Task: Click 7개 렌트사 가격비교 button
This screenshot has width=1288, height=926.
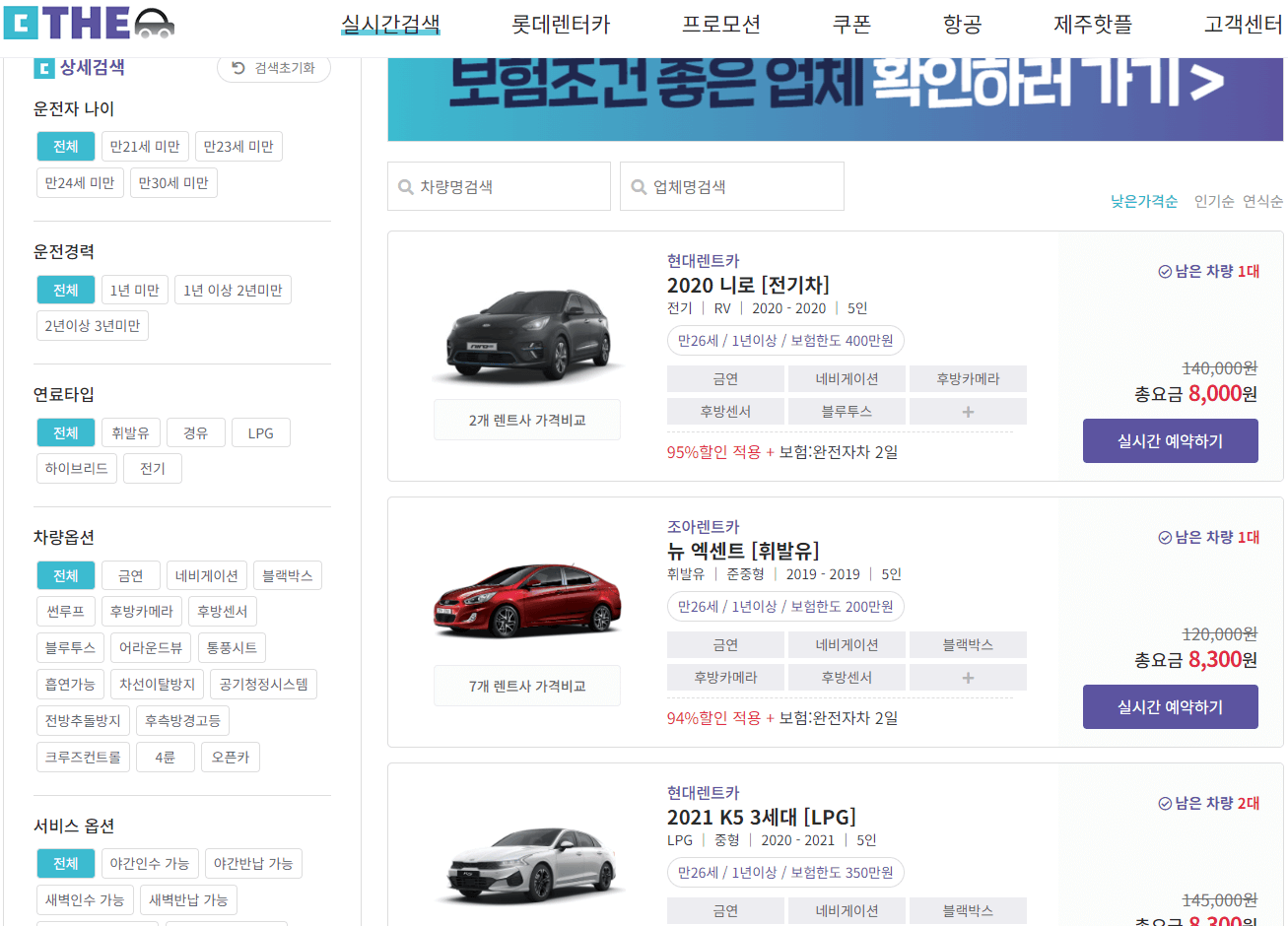Action: [527, 686]
